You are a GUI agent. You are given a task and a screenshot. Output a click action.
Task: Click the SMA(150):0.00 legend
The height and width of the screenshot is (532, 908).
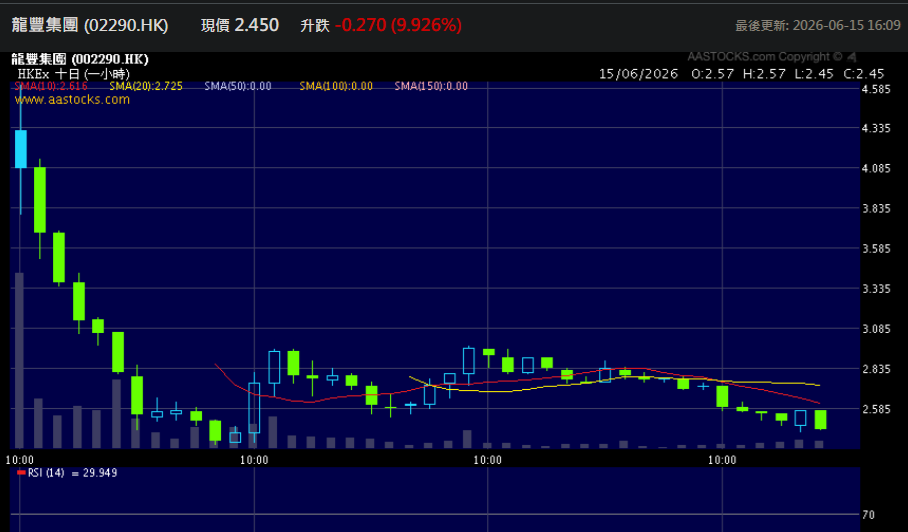point(431,86)
